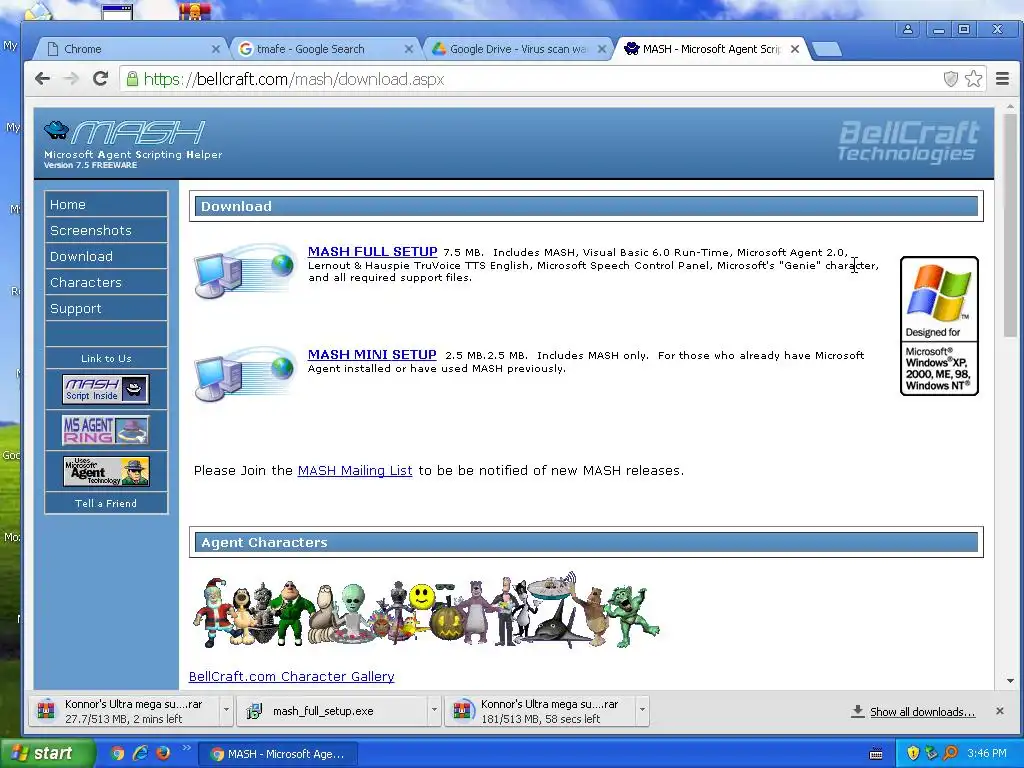
Task: Click the computer icon beside MASH MINI SETUP
Action: (x=244, y=373)
